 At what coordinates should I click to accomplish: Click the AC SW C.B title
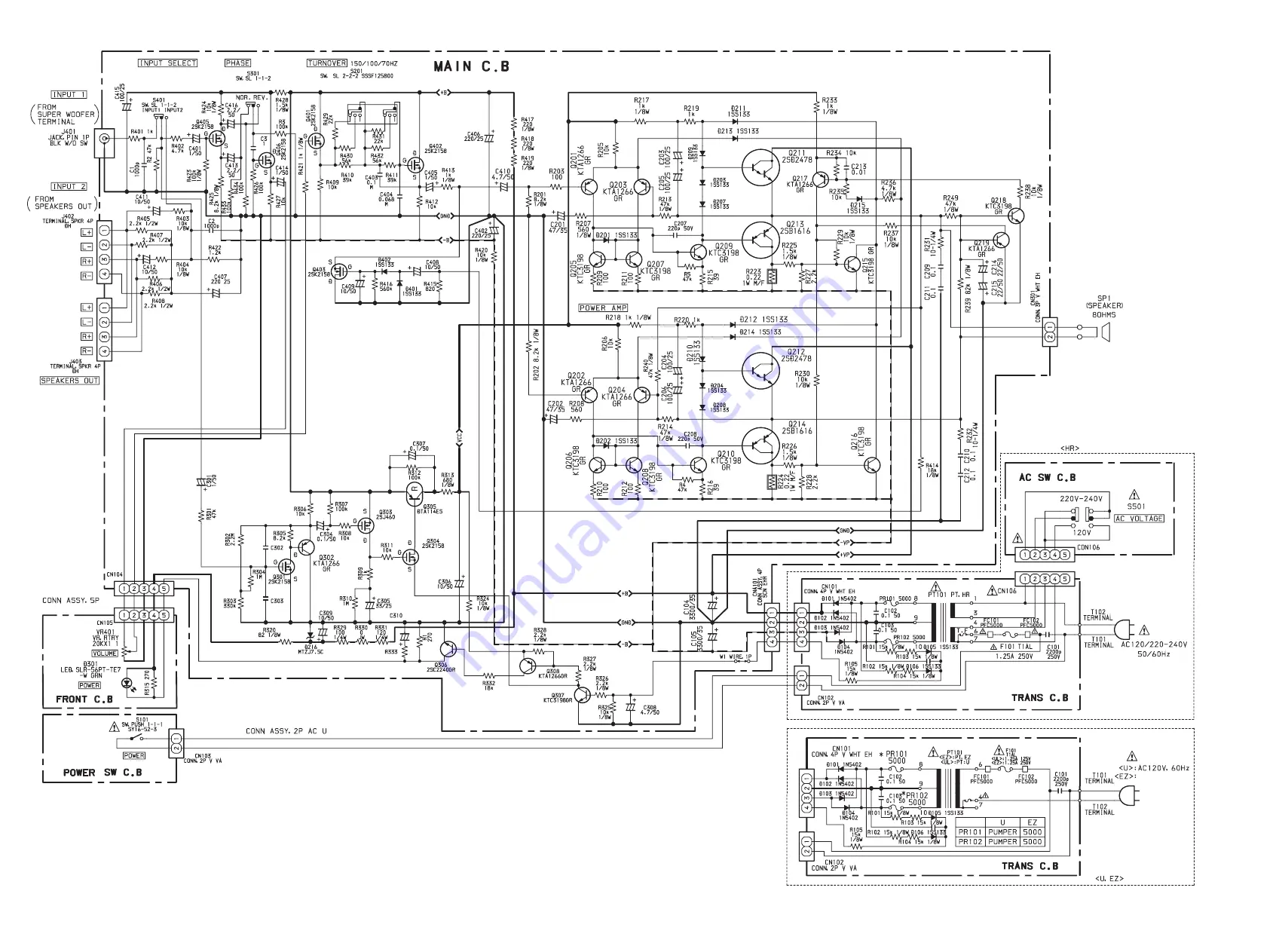tap(1048, 477)
